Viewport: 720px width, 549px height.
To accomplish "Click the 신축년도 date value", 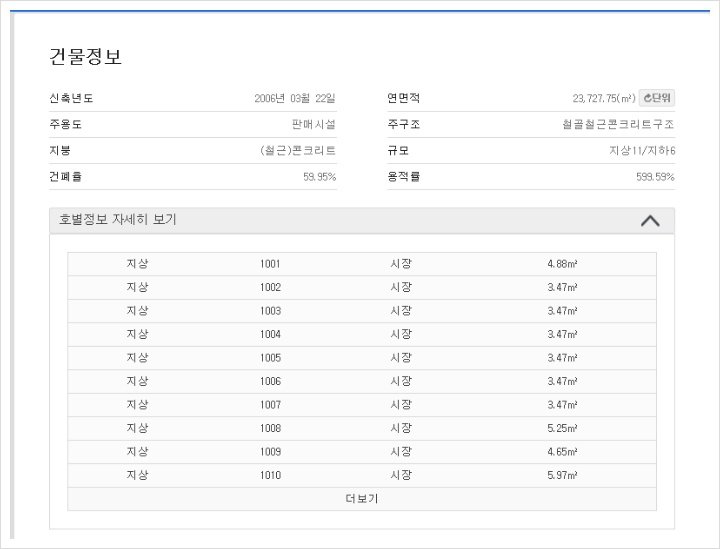I will pyautogui.click(x=295, y=99).
